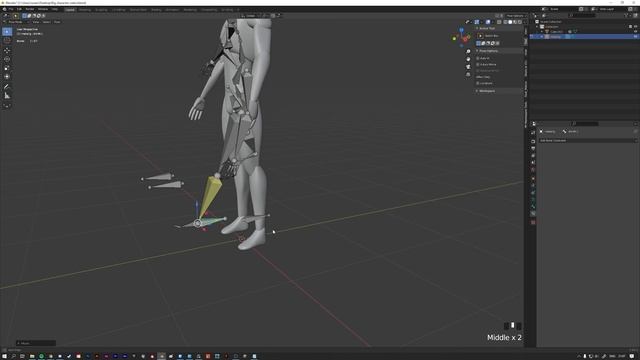Enable the Auto IK checkbox
This screenshot has height=360, width=640.
click(x=478, y=58)
